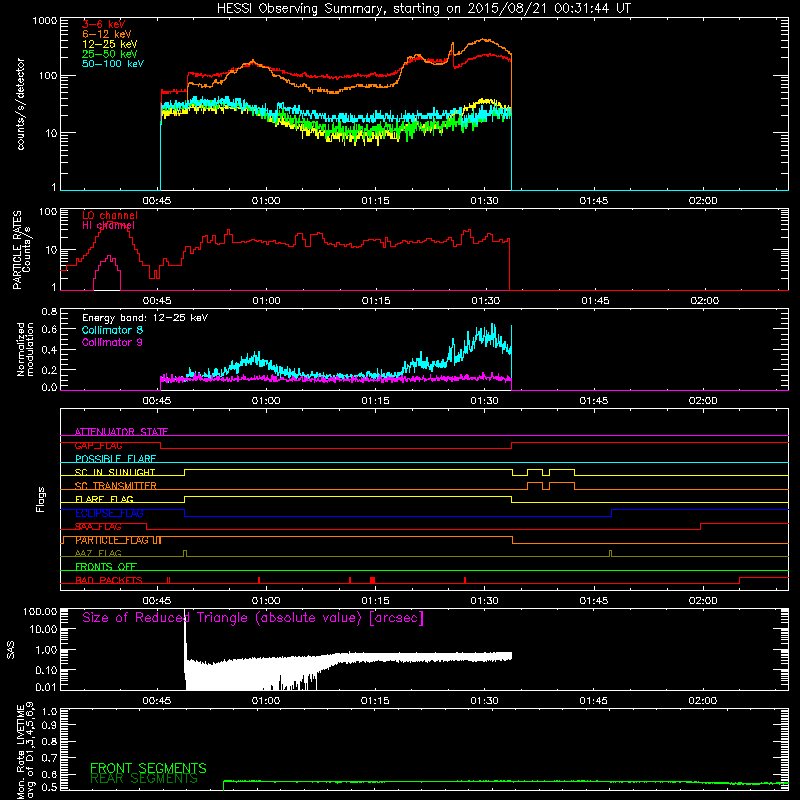The width and height of the screenshot is (800, 800).
Task: Click the Mon. Rate LIVETIME axis label
Action: click(26, 750)
